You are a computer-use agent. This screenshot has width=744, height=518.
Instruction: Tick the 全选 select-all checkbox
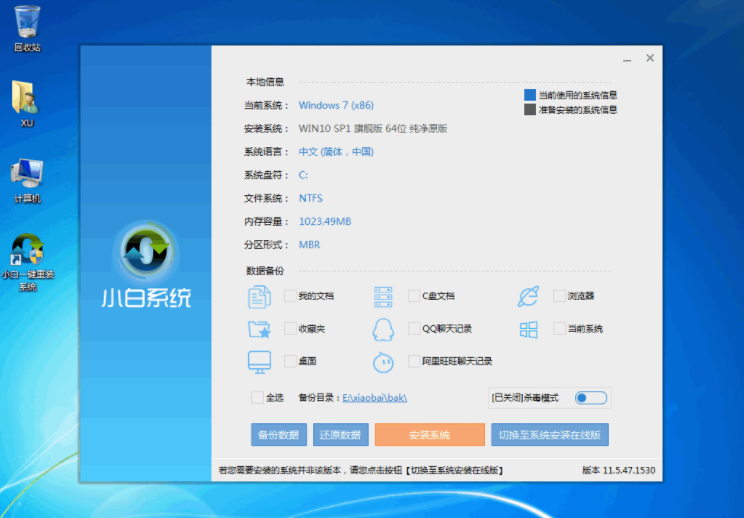coord(258,397)
